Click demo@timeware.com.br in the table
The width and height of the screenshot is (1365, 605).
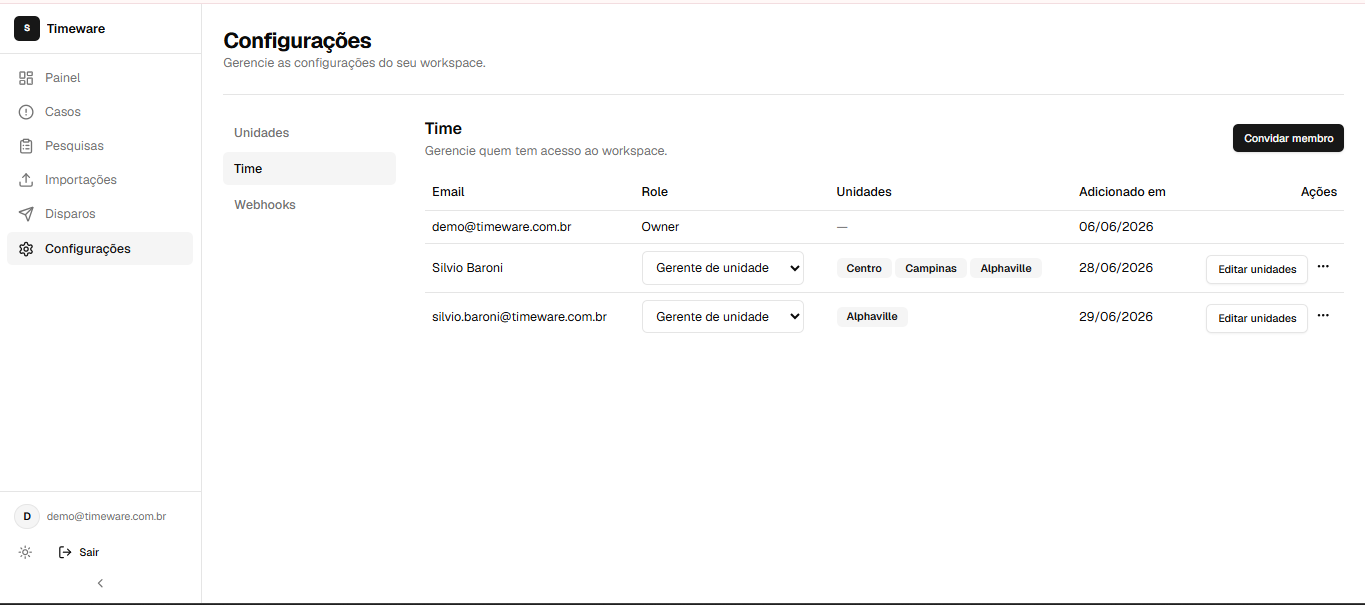(502, 227)
